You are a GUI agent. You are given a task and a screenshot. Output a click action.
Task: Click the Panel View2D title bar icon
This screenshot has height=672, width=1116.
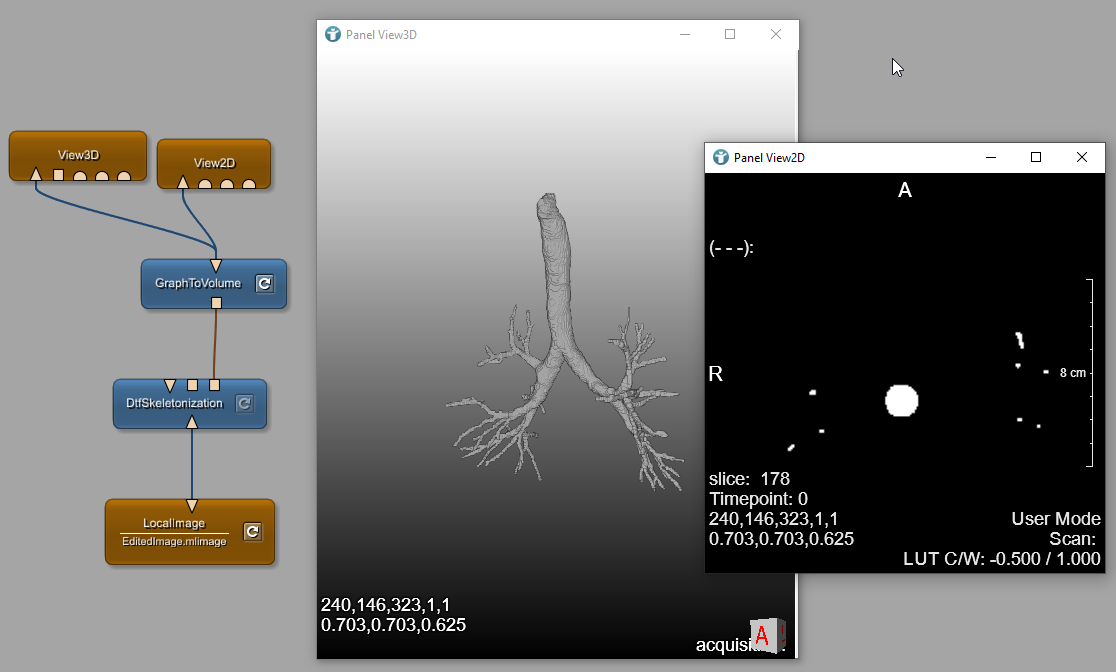(x=720, y=157)
